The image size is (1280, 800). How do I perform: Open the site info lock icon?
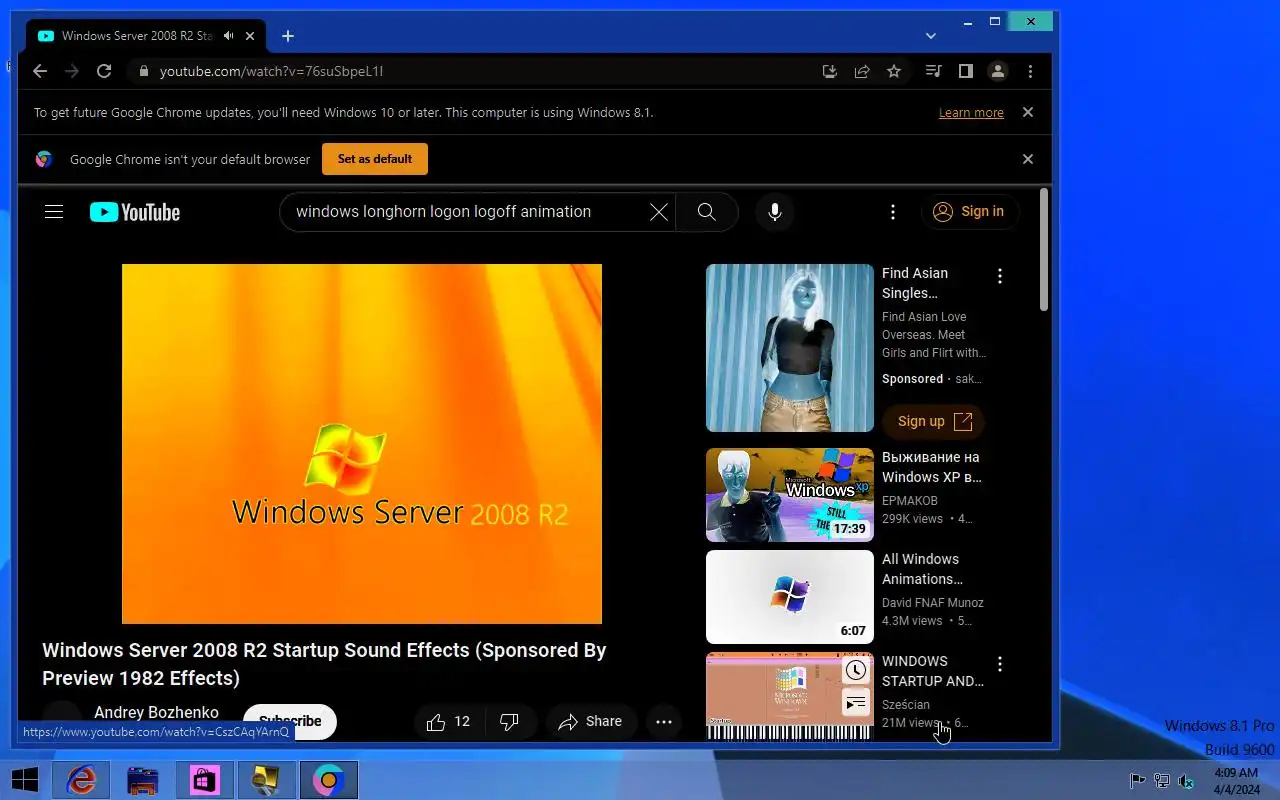pyautogui.click(x=143, y=71)
